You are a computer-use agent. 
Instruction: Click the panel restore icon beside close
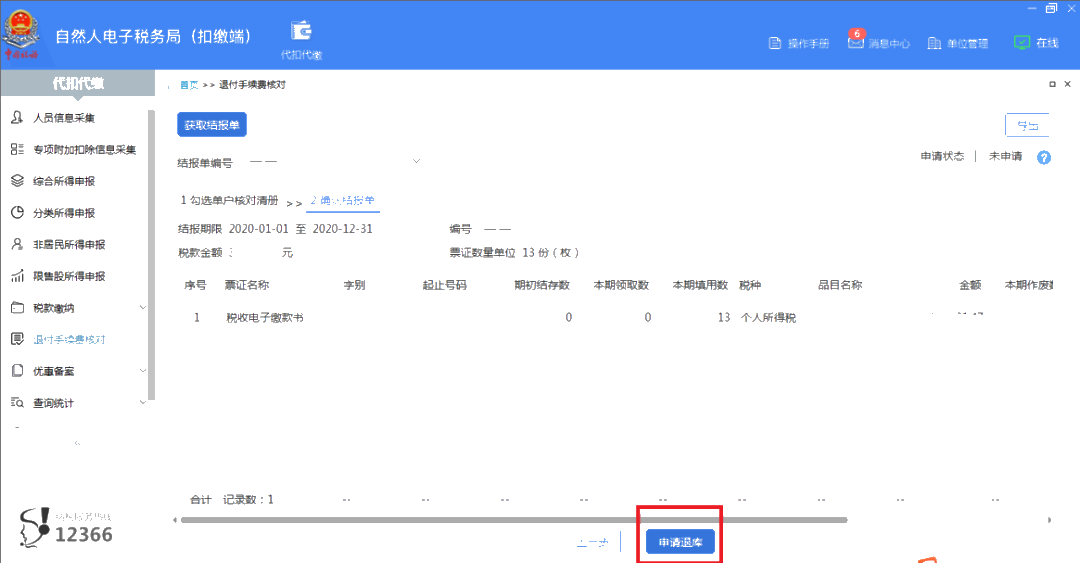1052,84
